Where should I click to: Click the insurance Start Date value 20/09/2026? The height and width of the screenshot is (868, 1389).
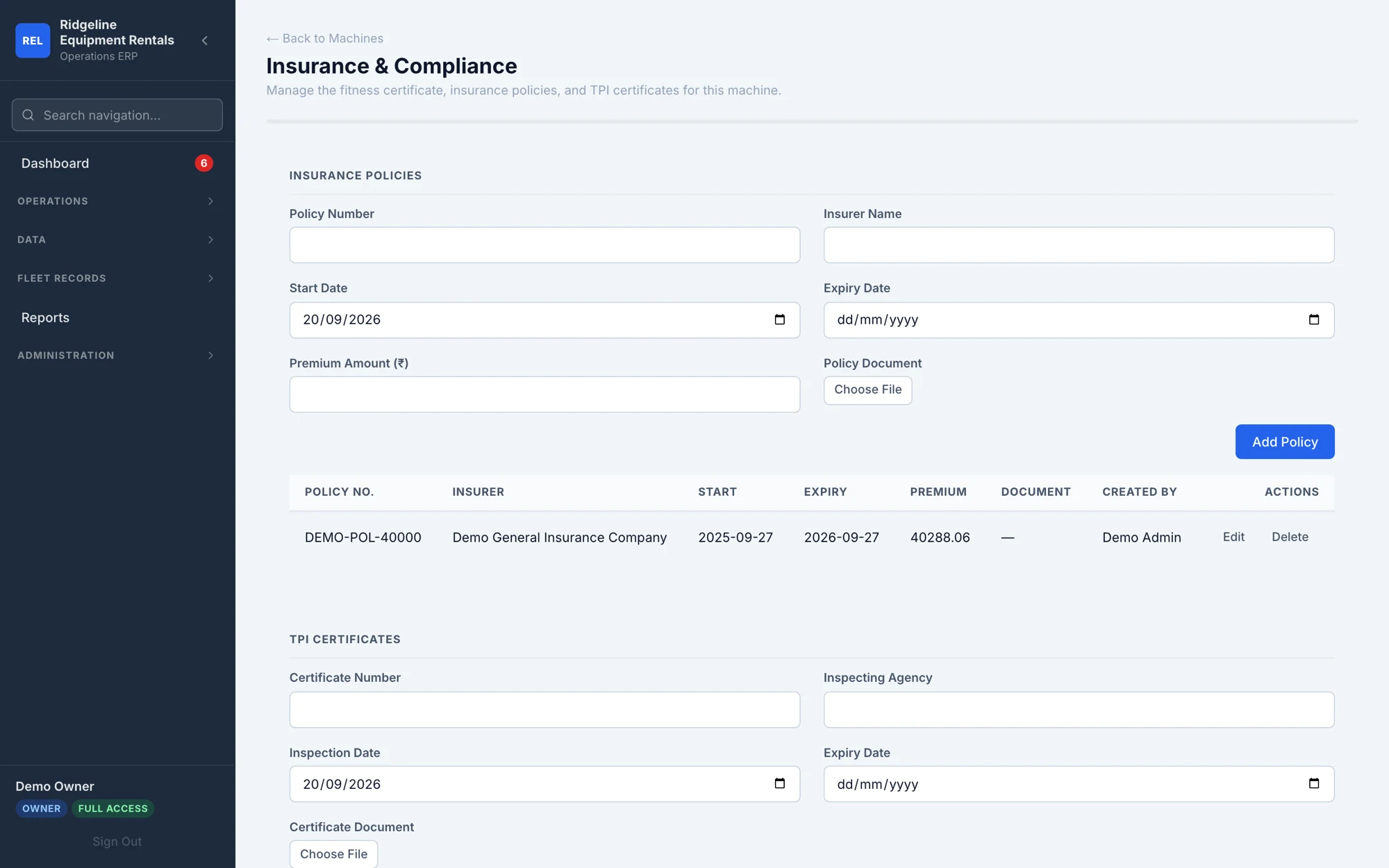342,319
